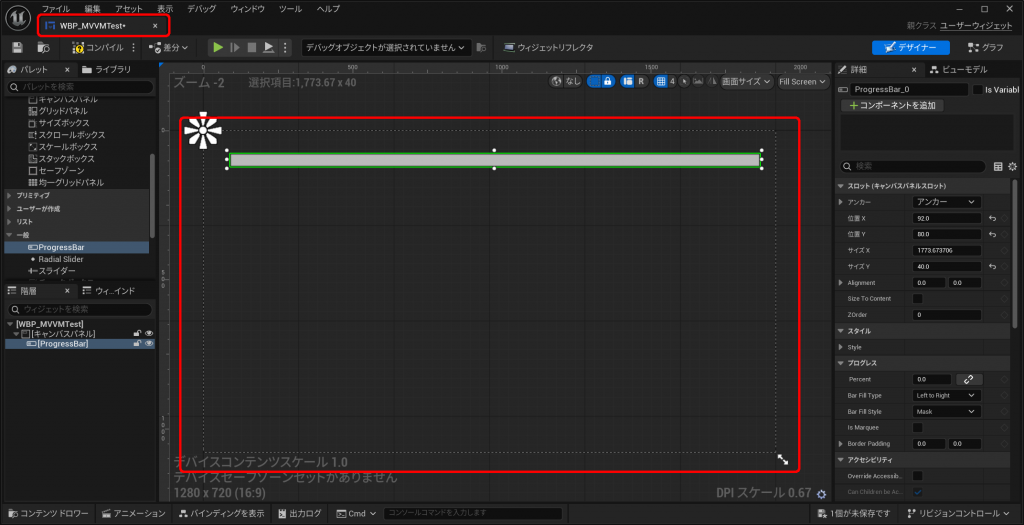Screen dimensions: 1024x525
Task: Toggle the grid snapping icon in viewport
Action: (661, 81)
